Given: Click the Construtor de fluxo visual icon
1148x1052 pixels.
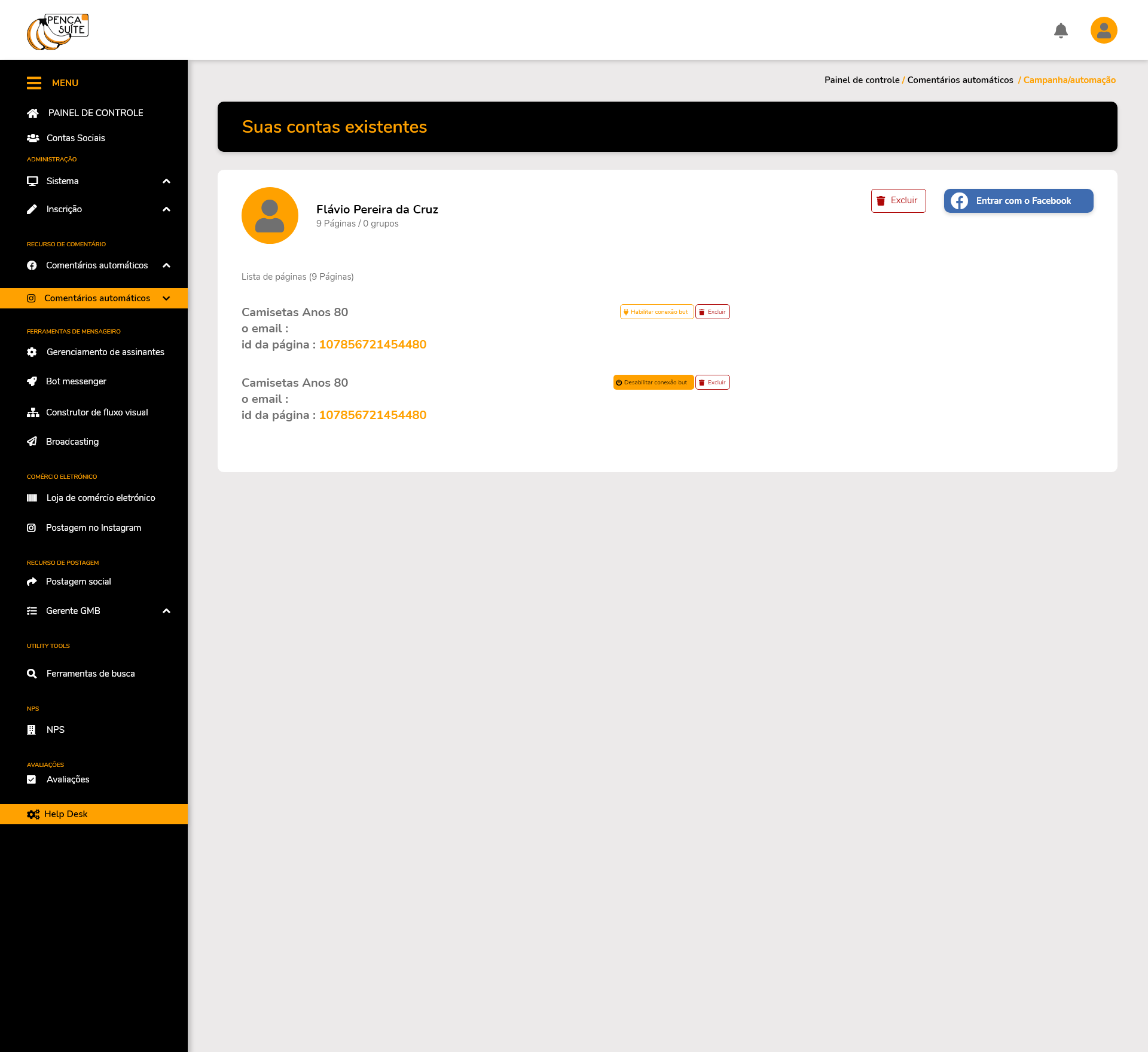Looking at the screenshot, I should pyautogui.click(x=32, y=412).
